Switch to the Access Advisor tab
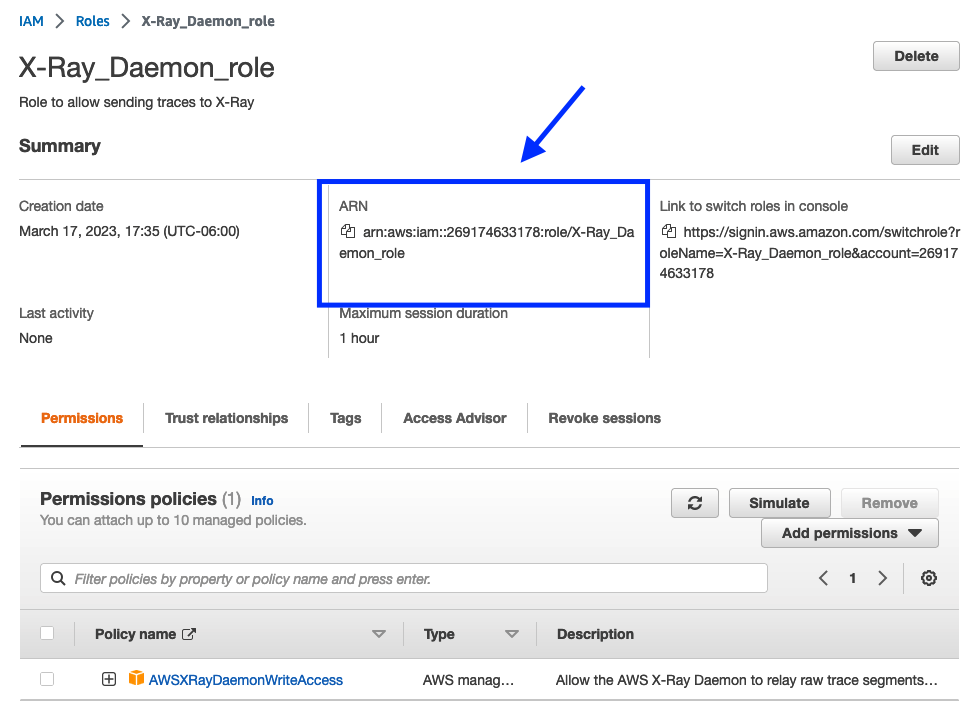This screenshot has height=723, width=972. coord(454,418)
